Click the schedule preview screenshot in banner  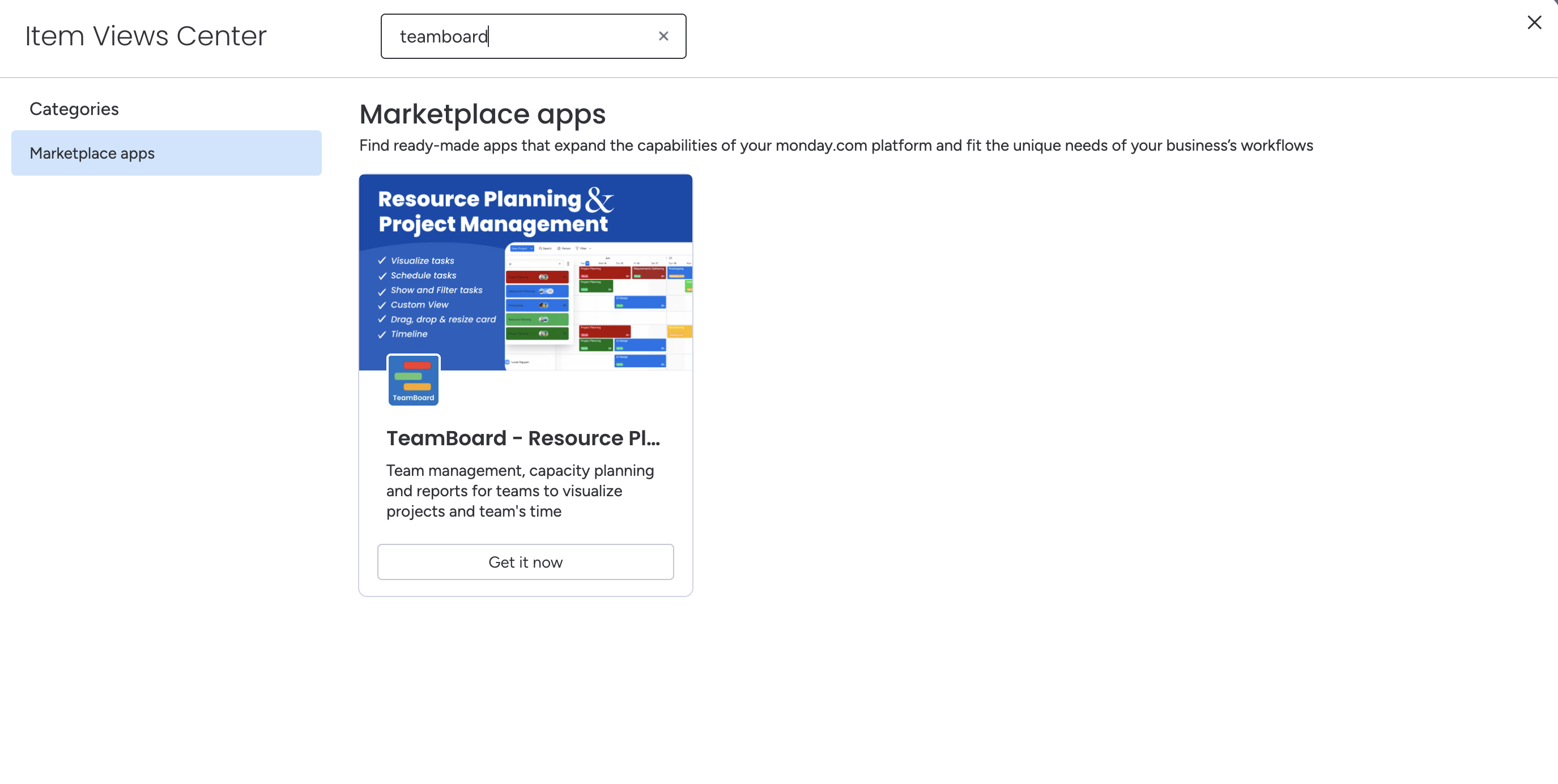coord(598,306)
